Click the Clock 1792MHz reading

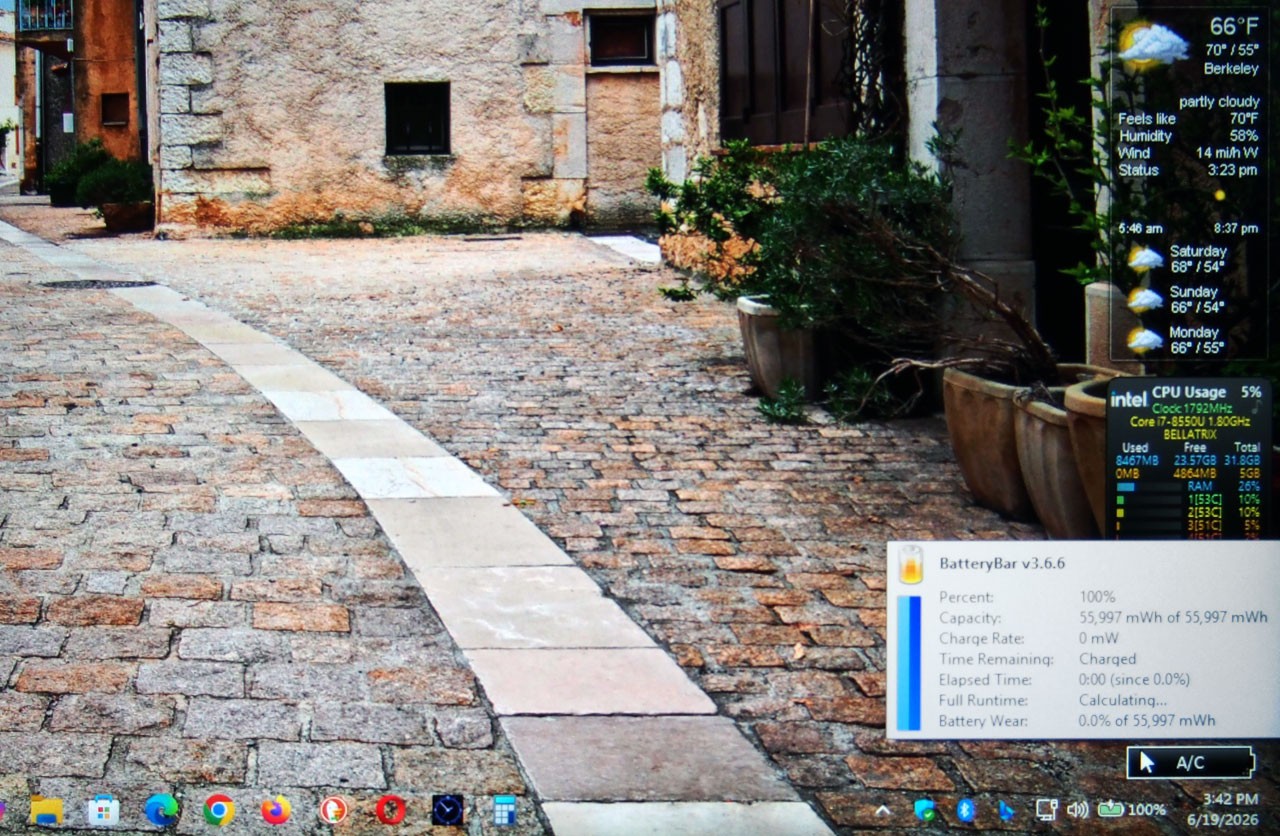1193,408
